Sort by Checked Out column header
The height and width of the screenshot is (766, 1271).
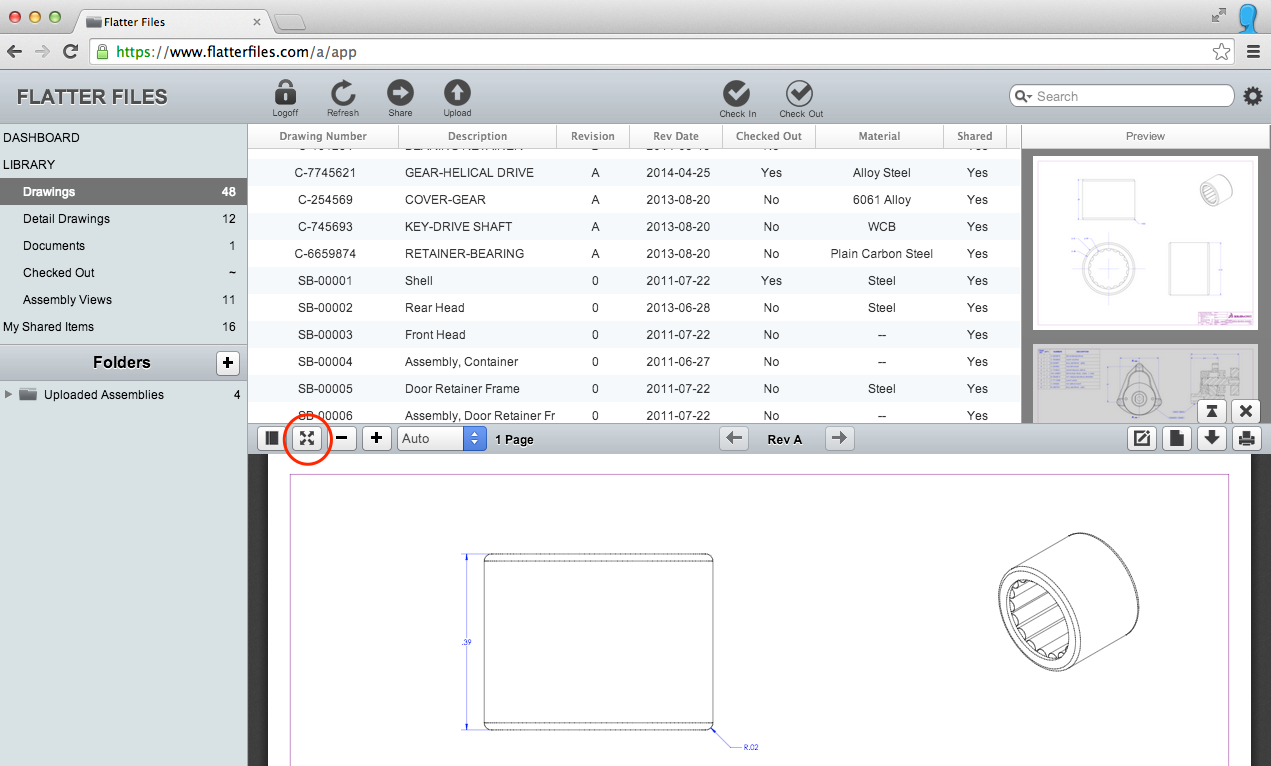[769, 136]
